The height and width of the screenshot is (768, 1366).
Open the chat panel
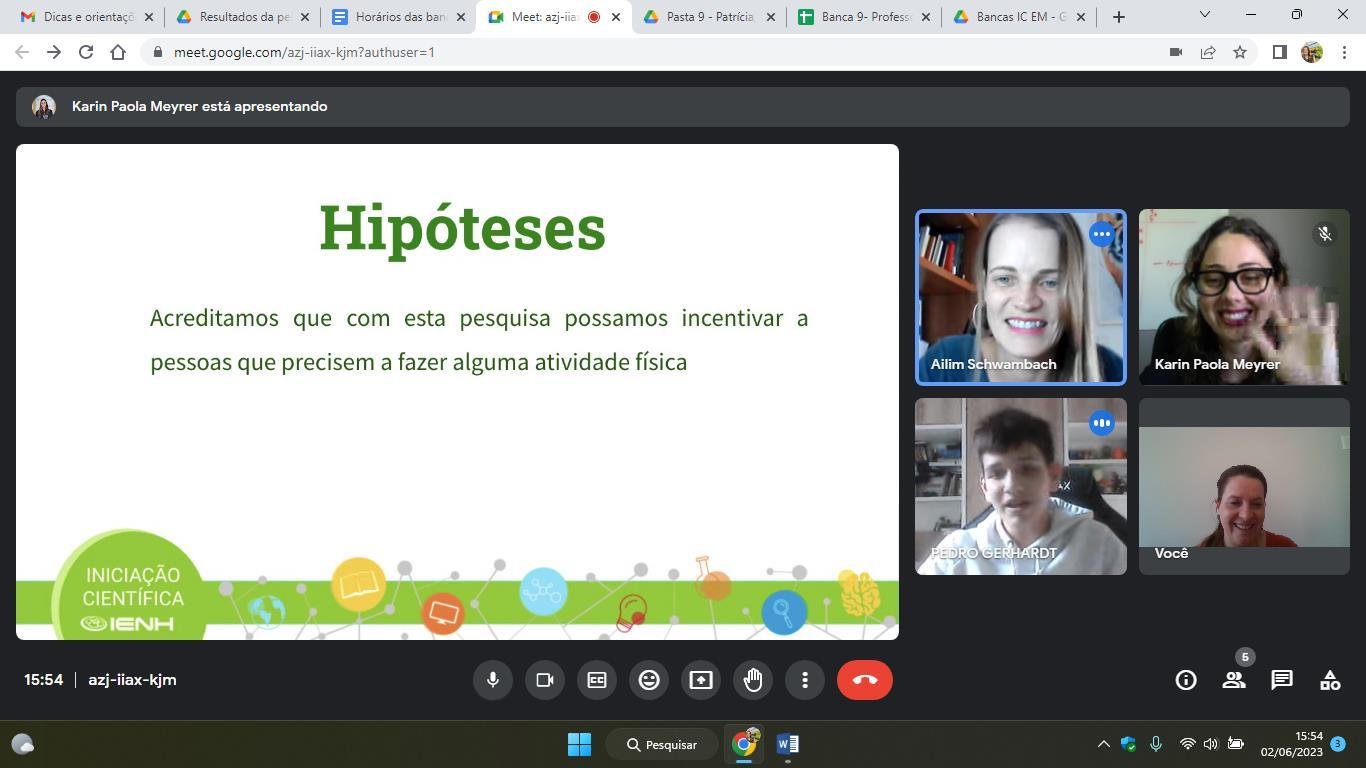(1282, 680)
